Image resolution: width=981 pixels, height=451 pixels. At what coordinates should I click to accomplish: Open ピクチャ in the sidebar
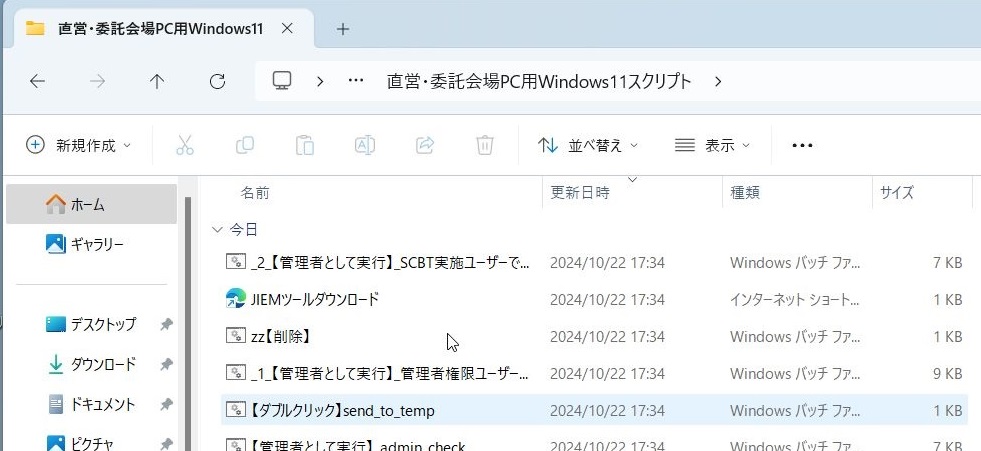point(91,443)
